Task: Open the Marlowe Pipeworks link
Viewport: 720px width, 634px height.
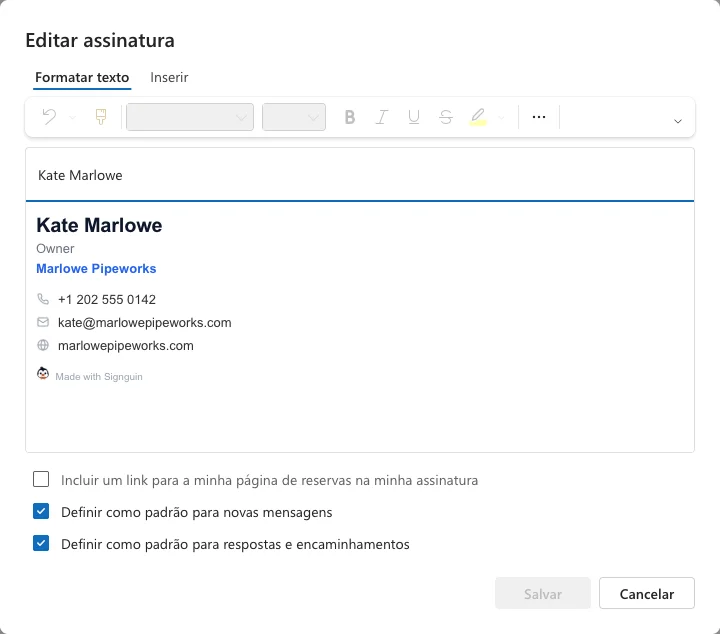Action: point(96,269)
